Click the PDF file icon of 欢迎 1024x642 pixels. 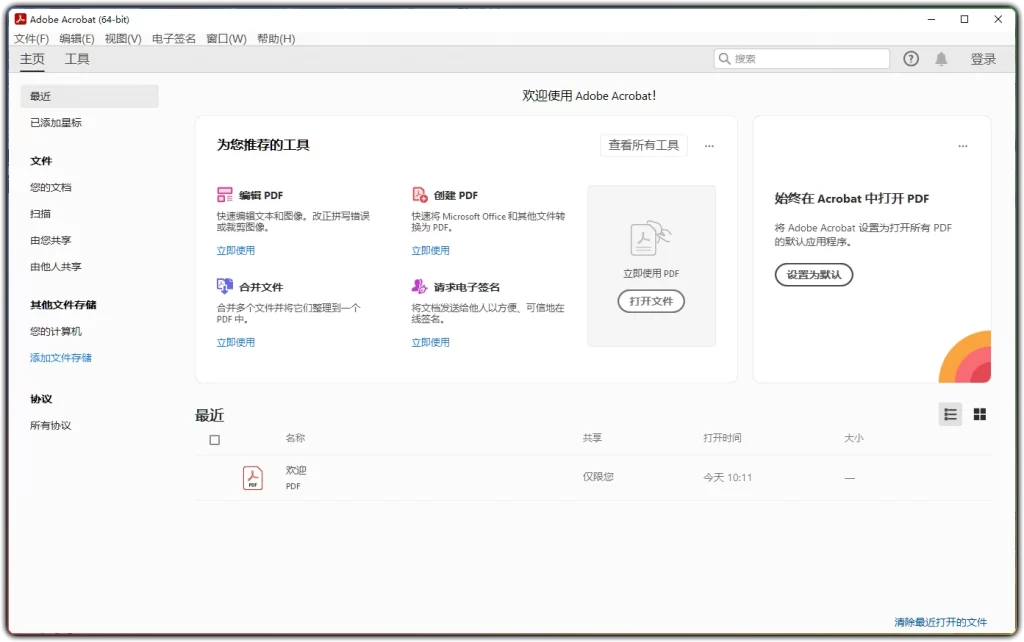(253, 478)
